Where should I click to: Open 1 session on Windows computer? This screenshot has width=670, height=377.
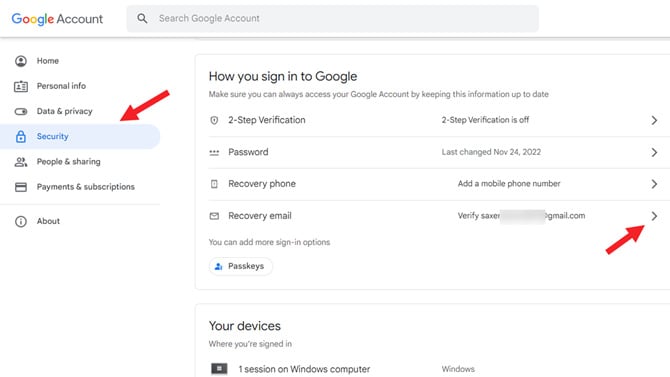pyautogui.click(x=304, y=369)
